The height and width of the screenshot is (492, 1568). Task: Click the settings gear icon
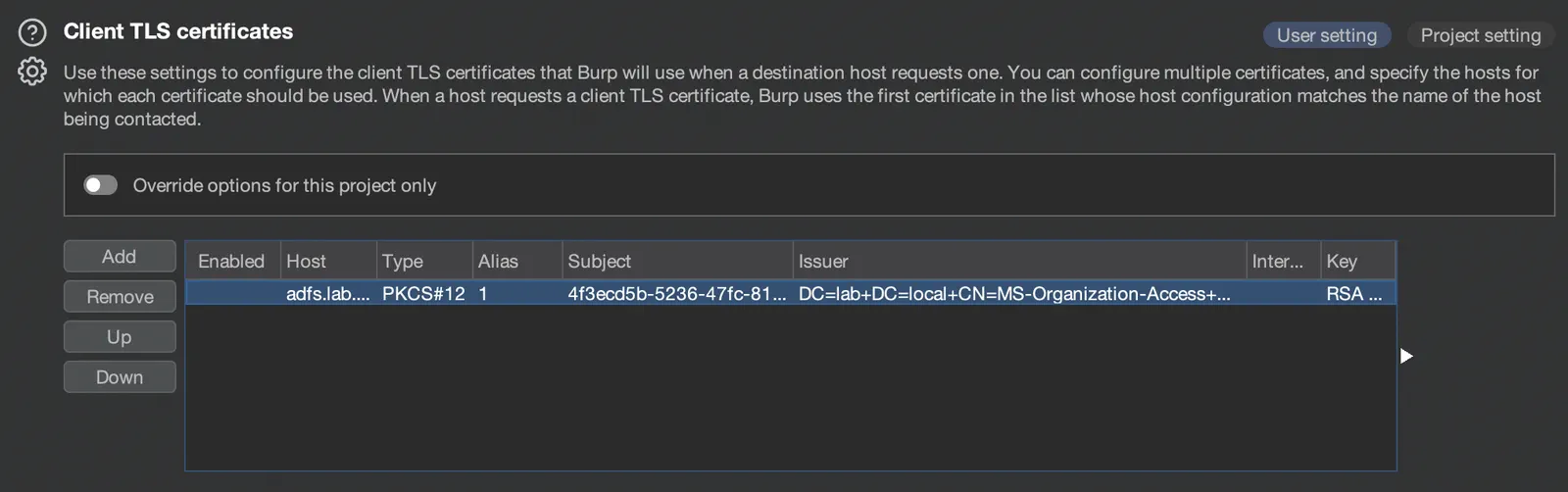[32, 72]
